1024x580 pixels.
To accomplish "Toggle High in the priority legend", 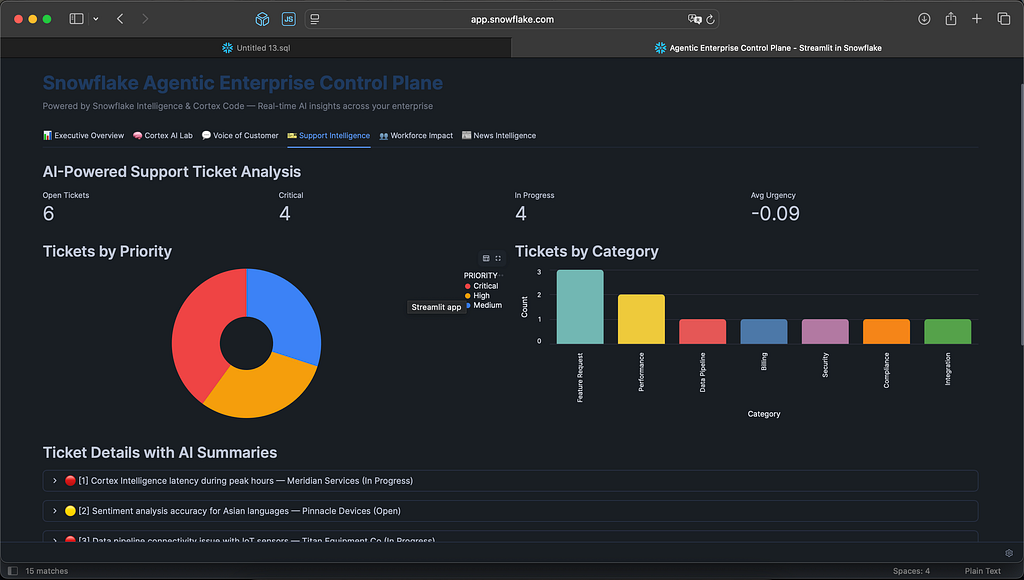I will click(477, 296).
